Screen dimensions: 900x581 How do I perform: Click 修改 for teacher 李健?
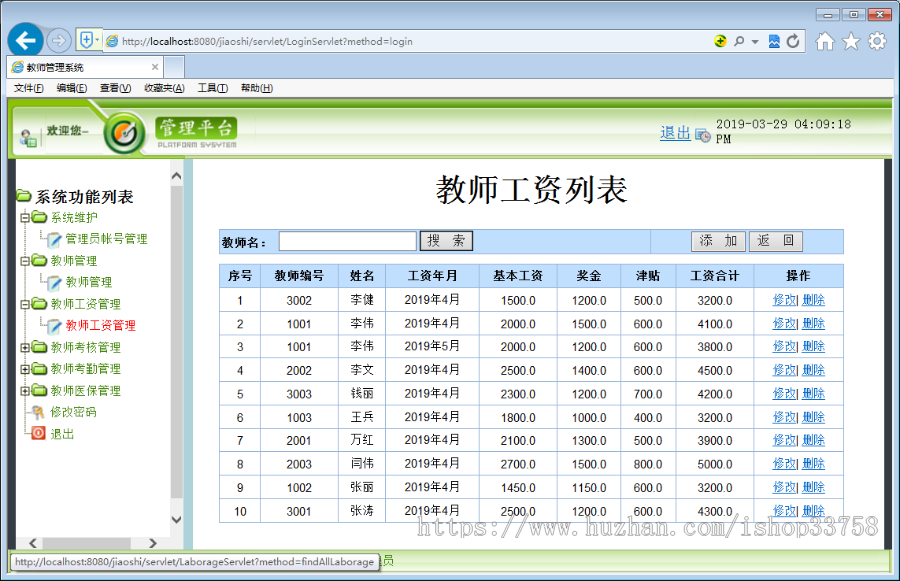pos(785,300)
